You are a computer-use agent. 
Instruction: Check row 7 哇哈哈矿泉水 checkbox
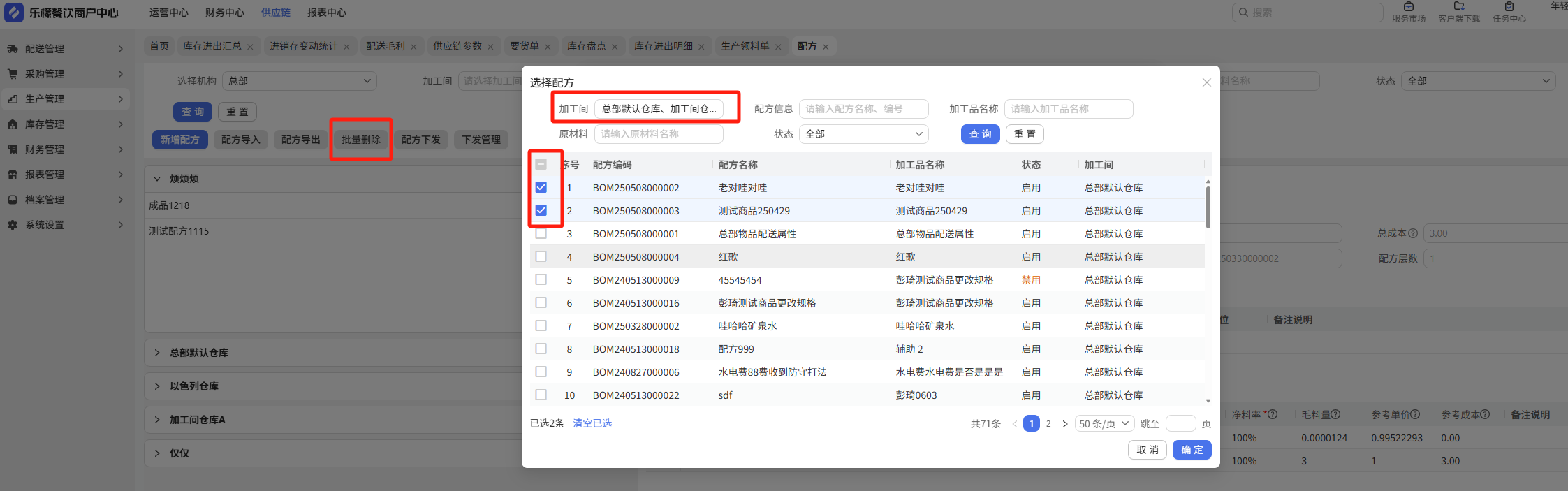541,325
